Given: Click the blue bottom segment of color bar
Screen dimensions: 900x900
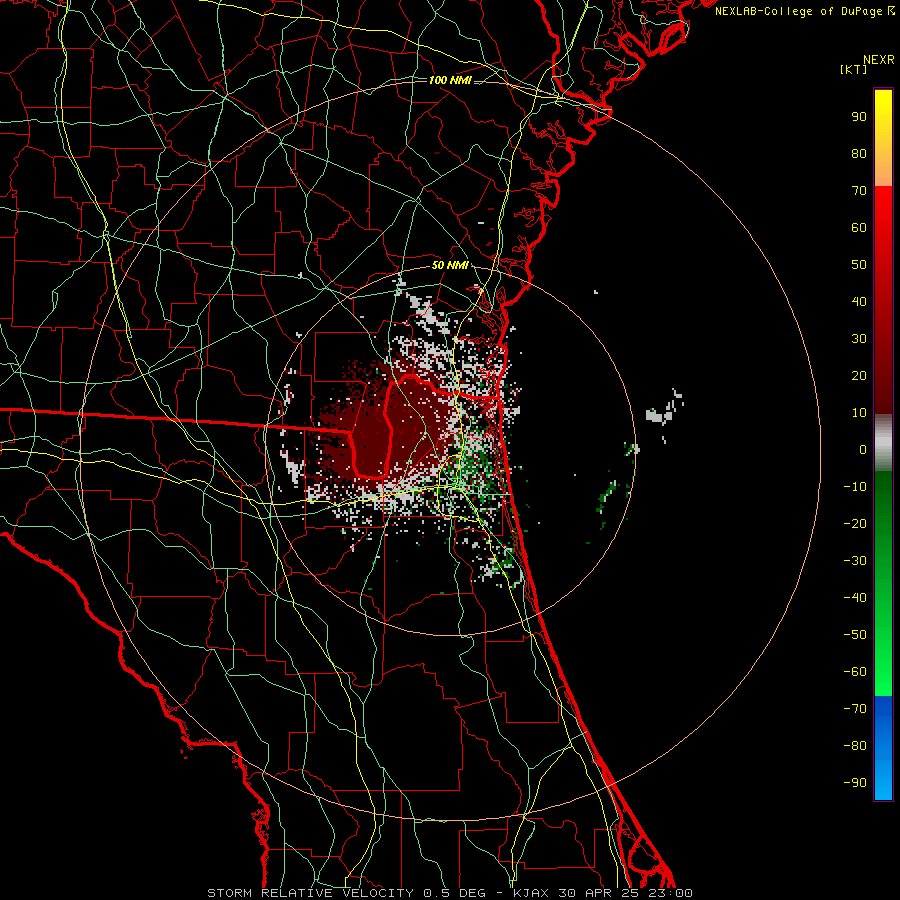Looking at the screenshot, I should point(883,748).
